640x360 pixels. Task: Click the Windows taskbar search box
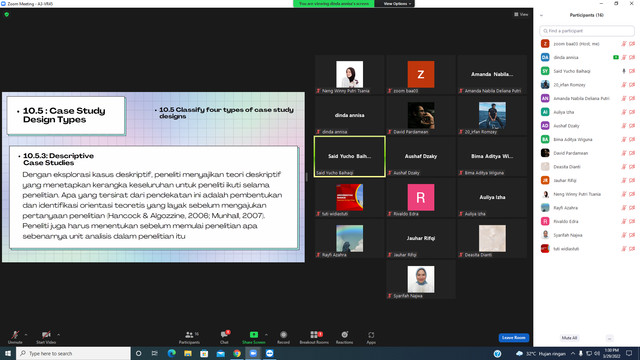[73, 353]
